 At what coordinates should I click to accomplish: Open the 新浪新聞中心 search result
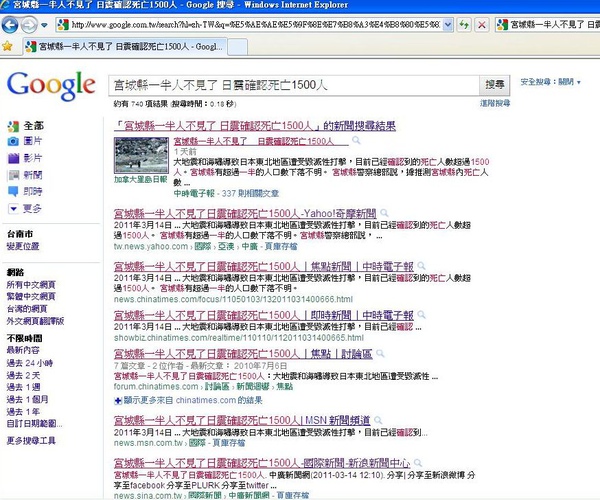(262, 463)
